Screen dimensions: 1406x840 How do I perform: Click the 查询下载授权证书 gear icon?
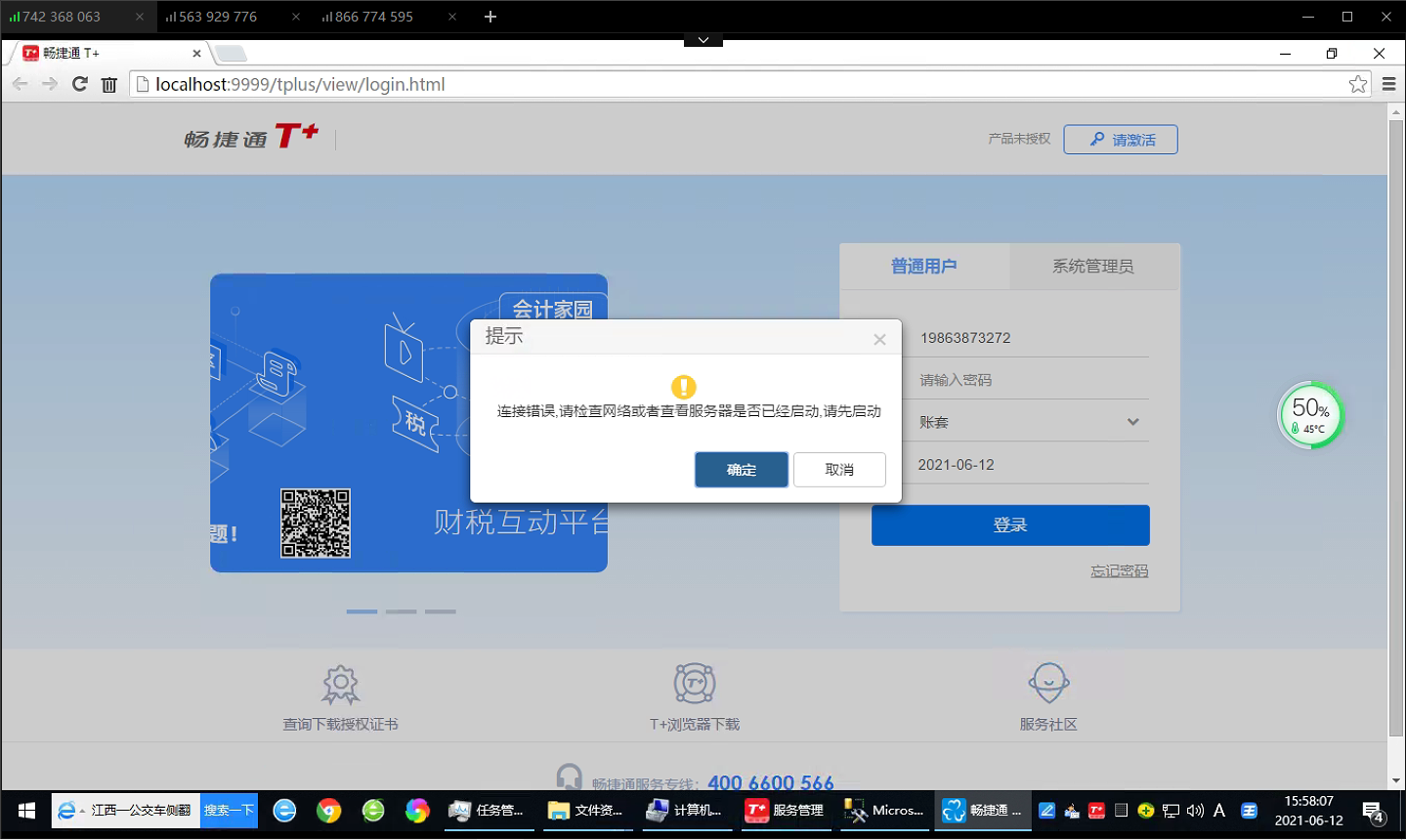coord(341,685)
